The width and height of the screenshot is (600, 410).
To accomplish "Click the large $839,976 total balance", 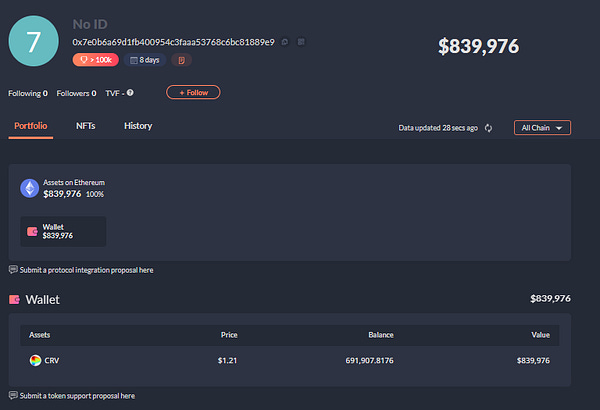I will (478, 46).
